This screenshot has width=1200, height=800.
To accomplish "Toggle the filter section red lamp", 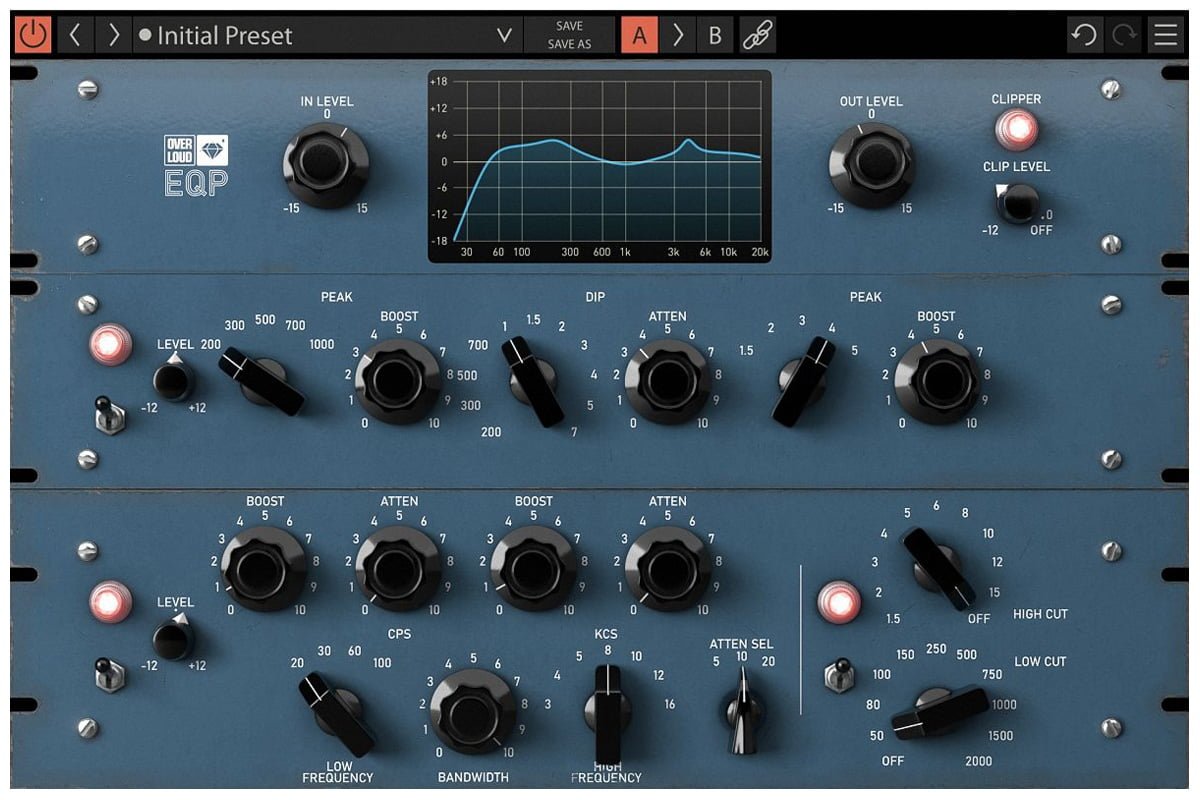I will click(x=838, y=602).
